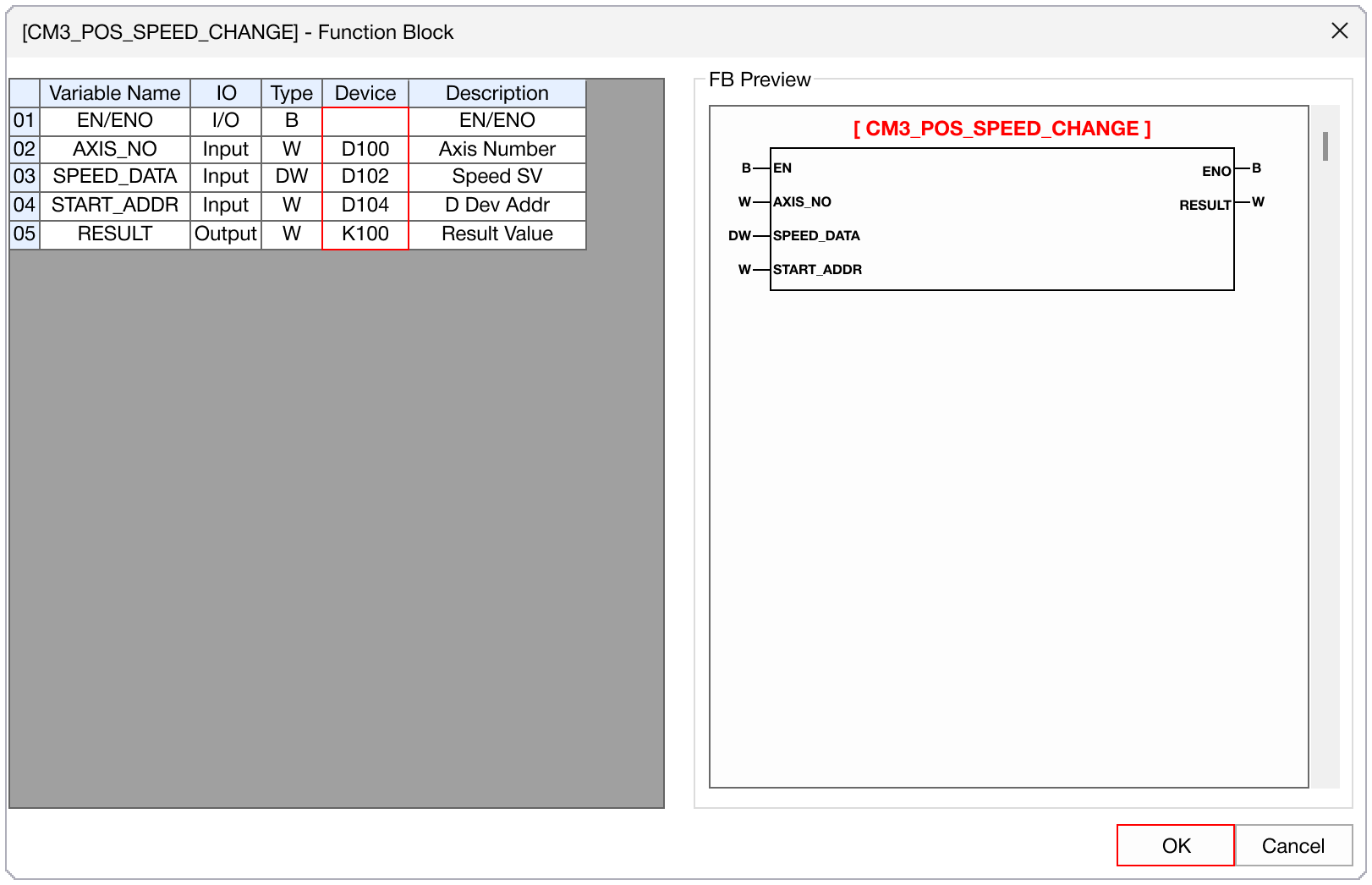
Task: Select row header 05
Action: [25, 234]
